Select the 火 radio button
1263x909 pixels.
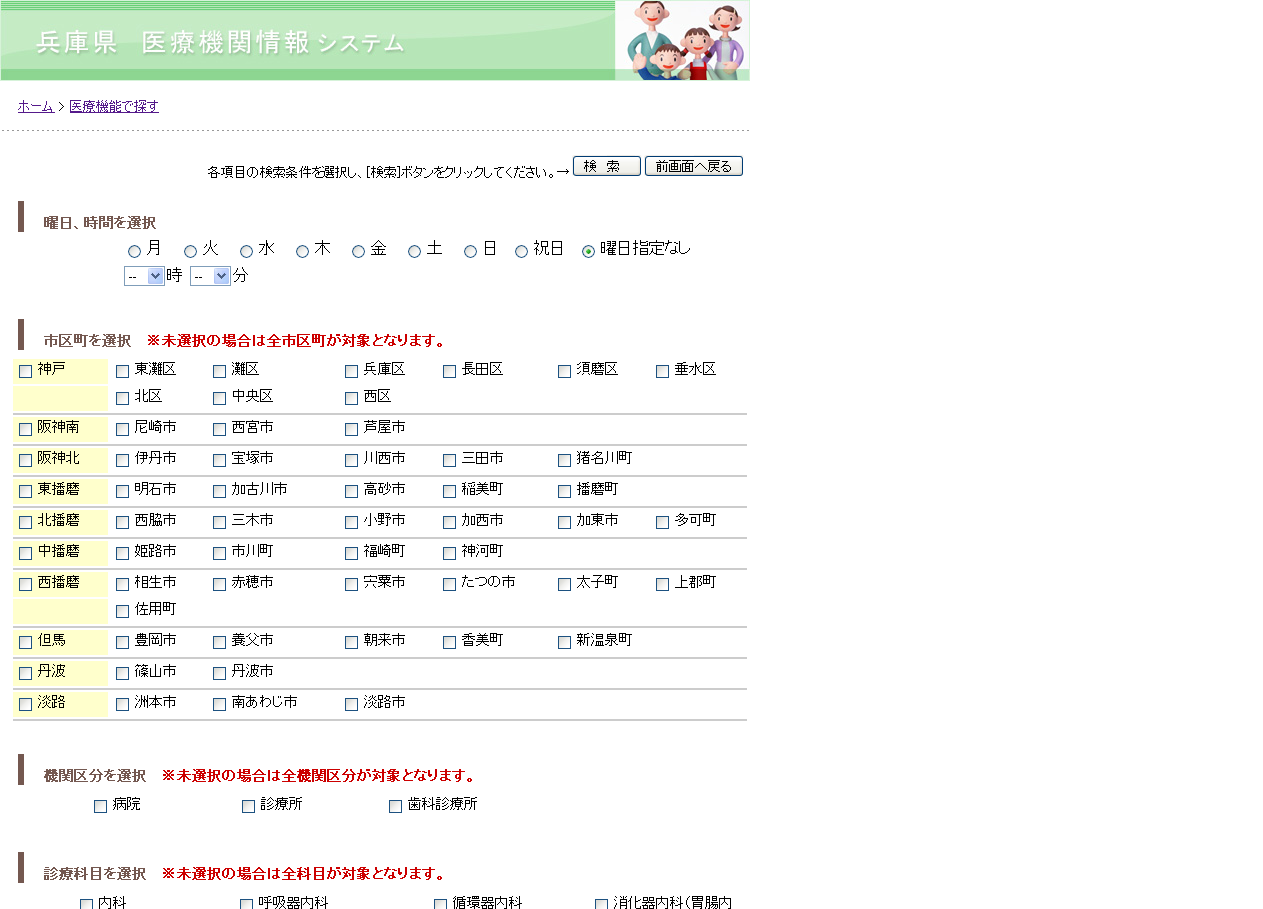pos(191,252)
